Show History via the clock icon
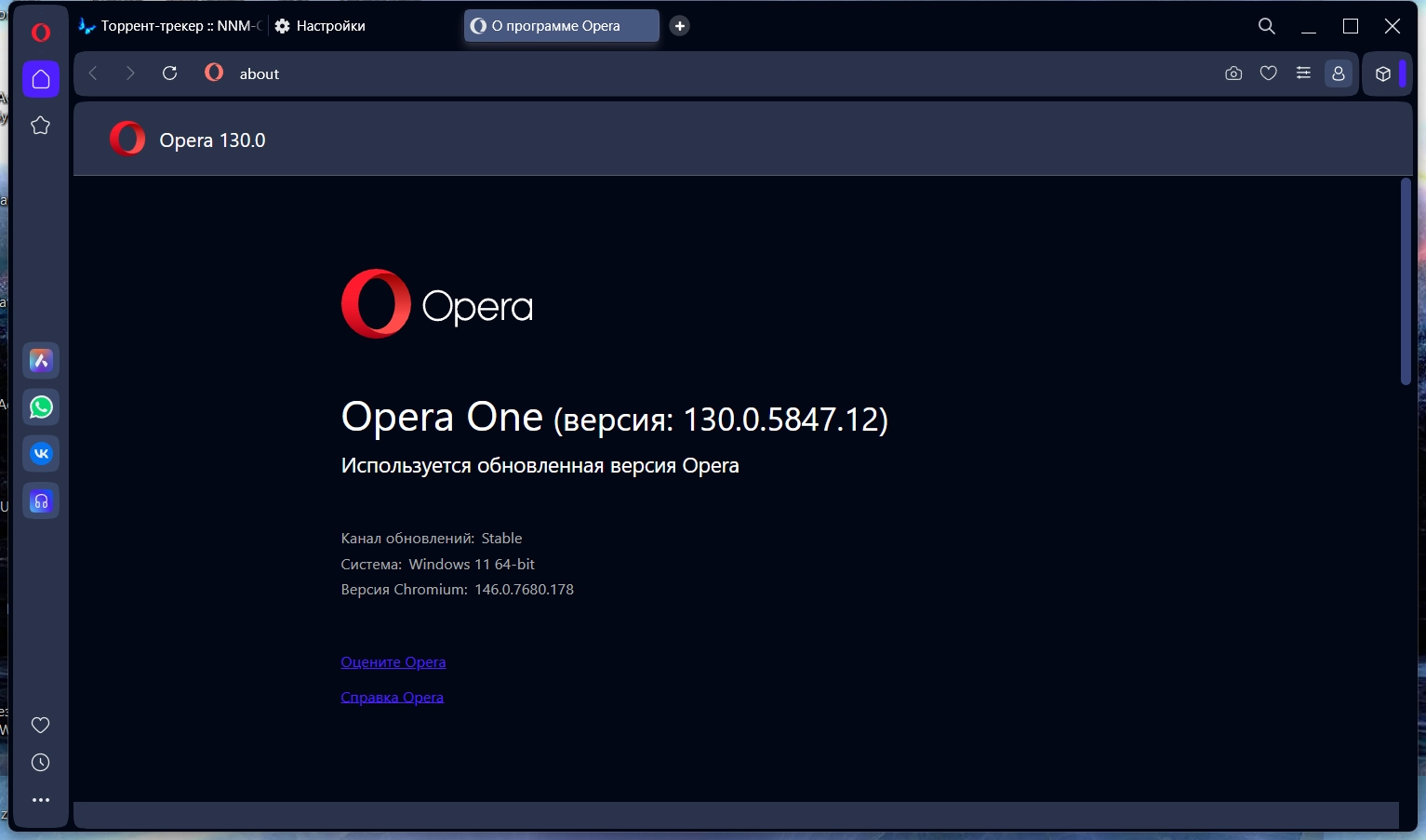This screenshot has height=840, width=1426. tap(41, 763)
